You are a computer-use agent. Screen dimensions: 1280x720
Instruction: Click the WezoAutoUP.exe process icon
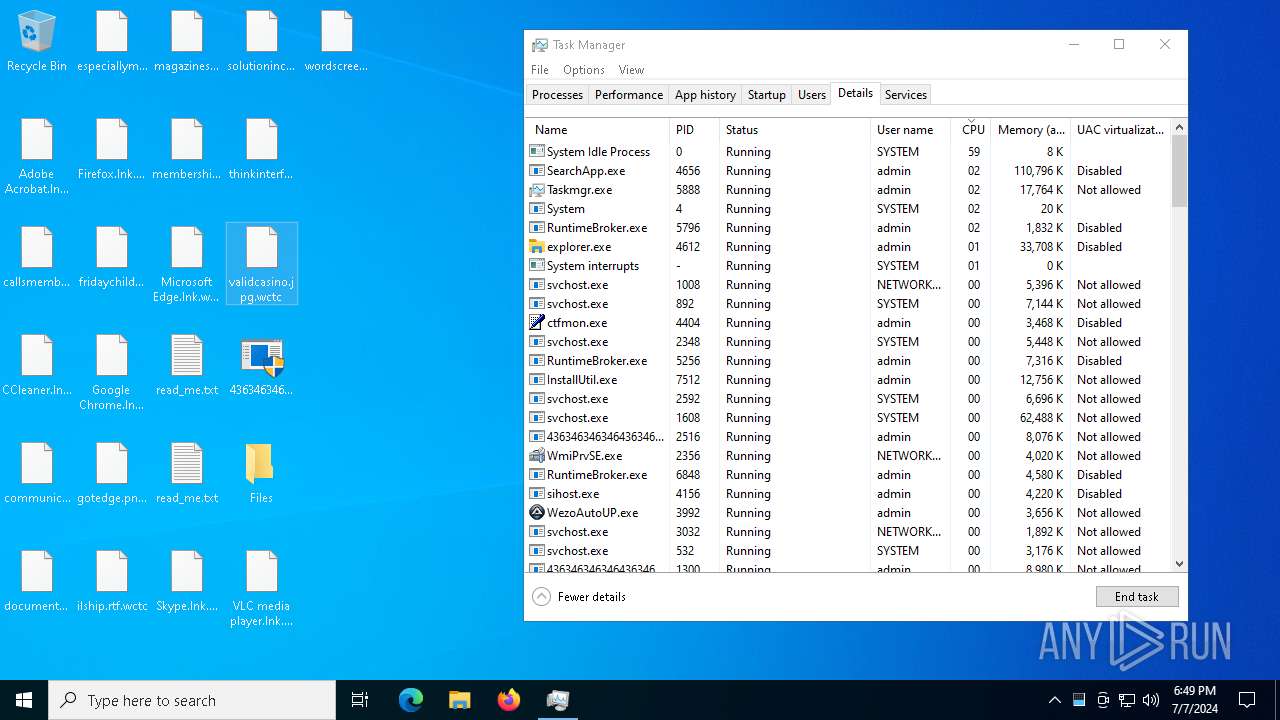coord(537,513)
